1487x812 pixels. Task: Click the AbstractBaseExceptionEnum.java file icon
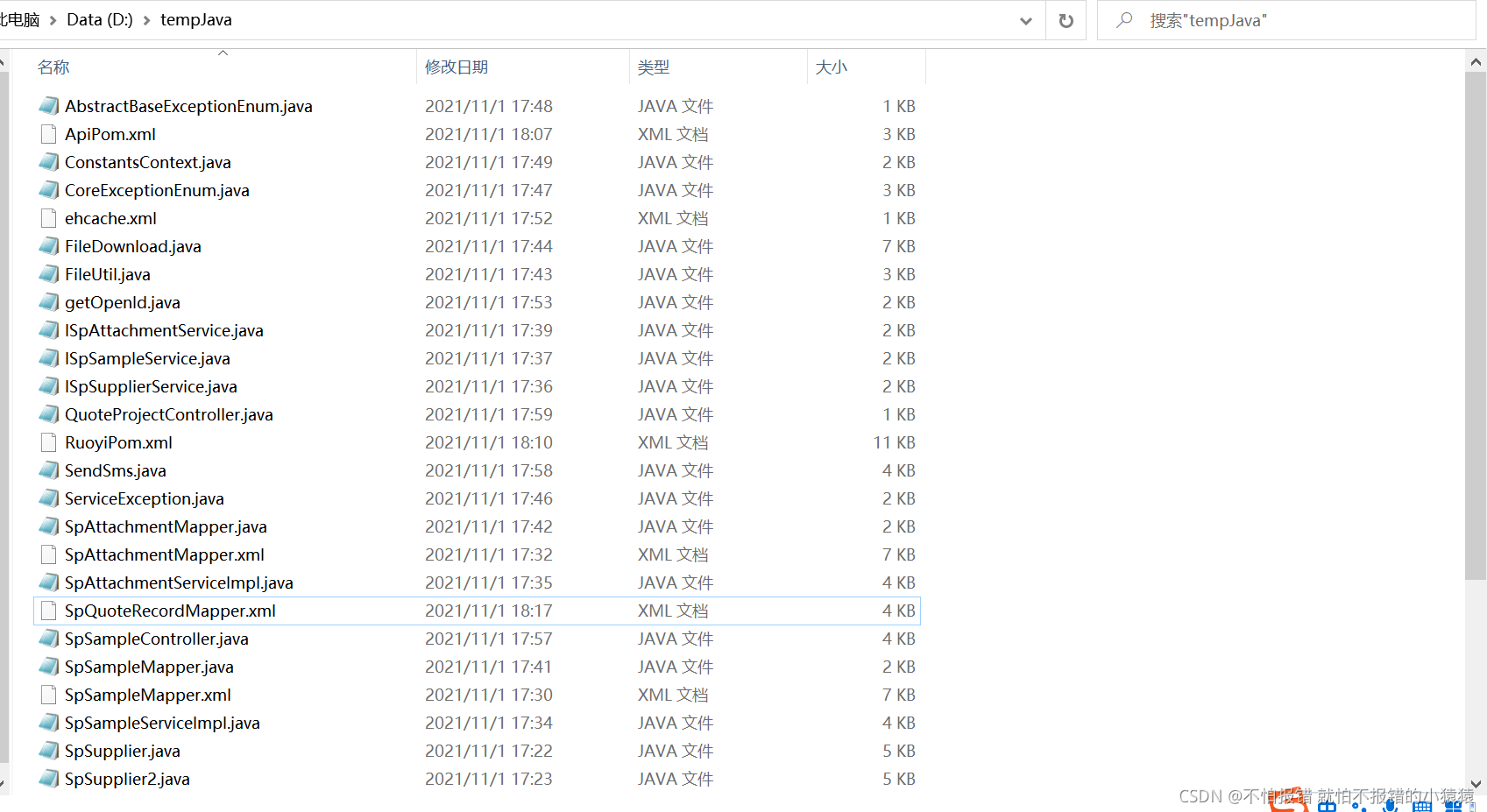[49, 106]
